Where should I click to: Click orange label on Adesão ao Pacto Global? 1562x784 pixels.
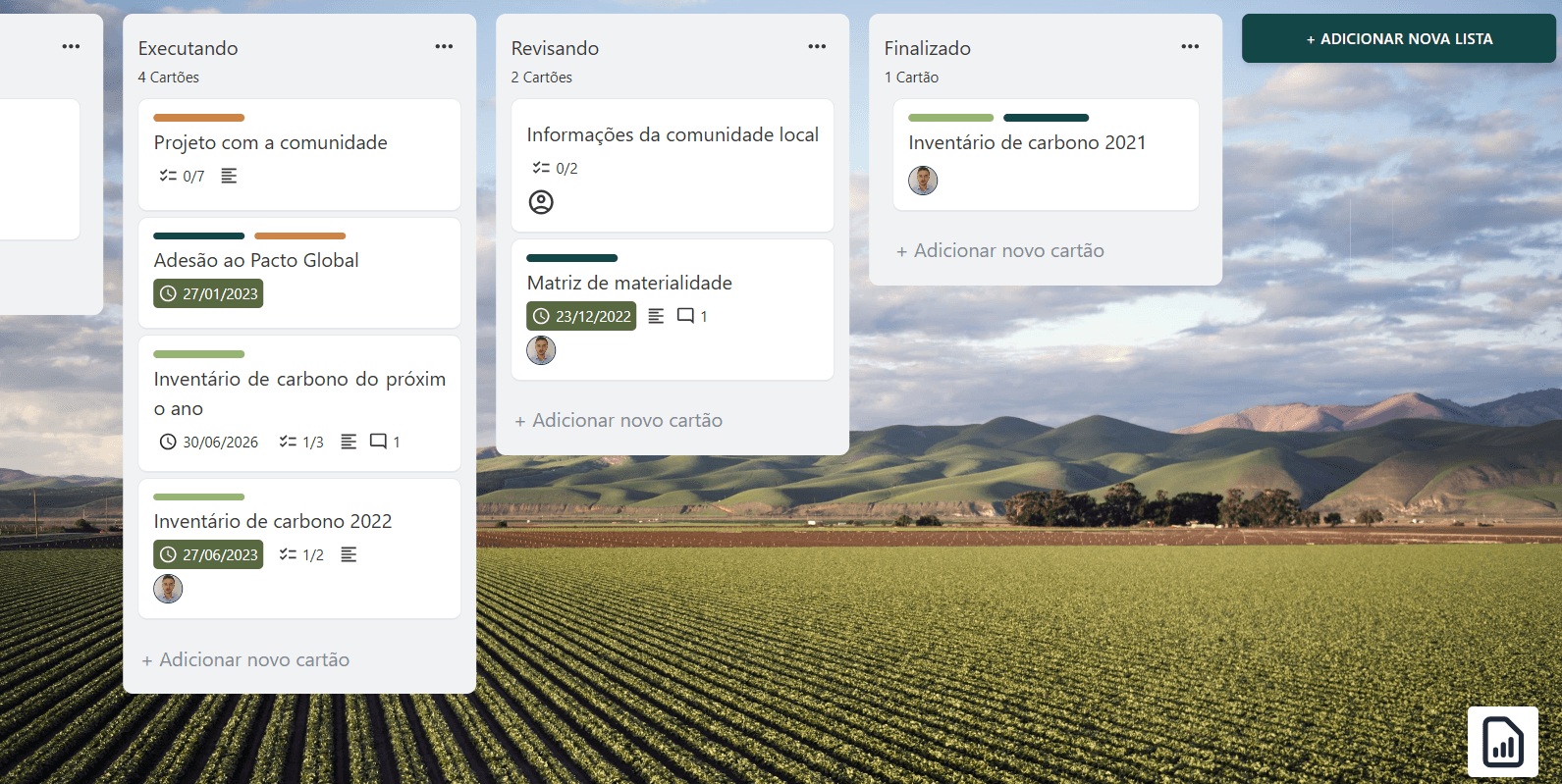click(299, 235)
